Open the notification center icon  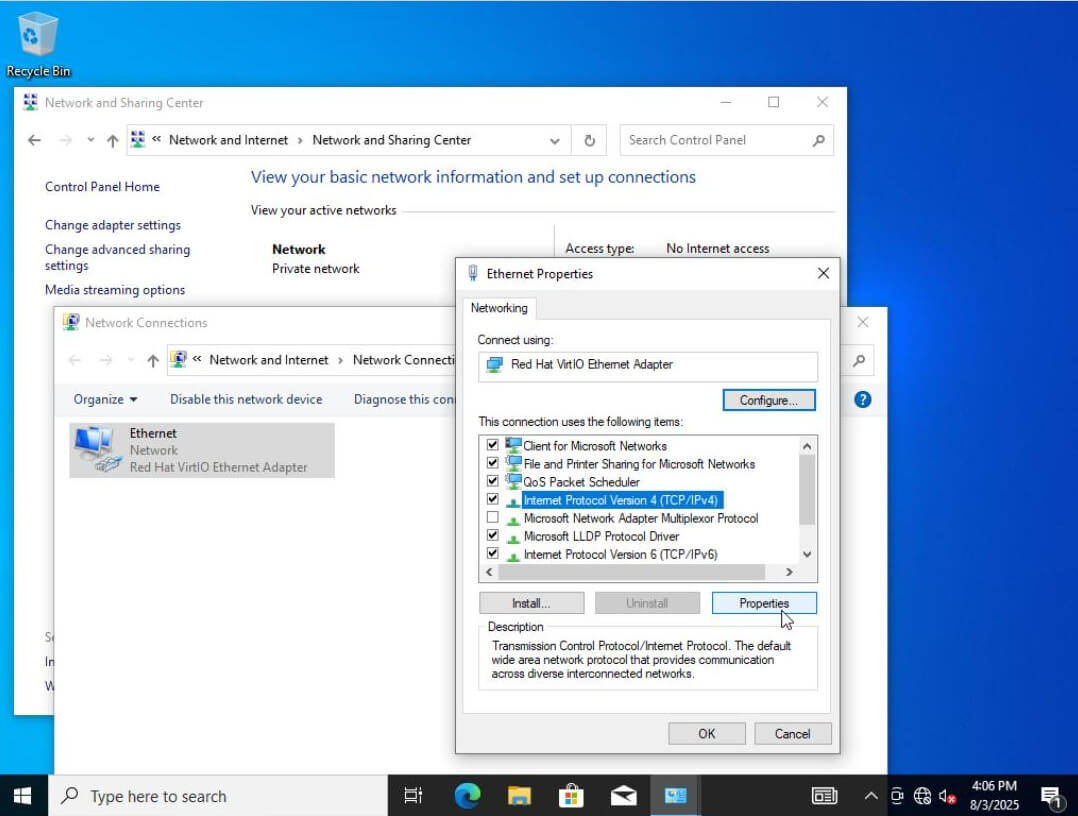[1051, 796]
